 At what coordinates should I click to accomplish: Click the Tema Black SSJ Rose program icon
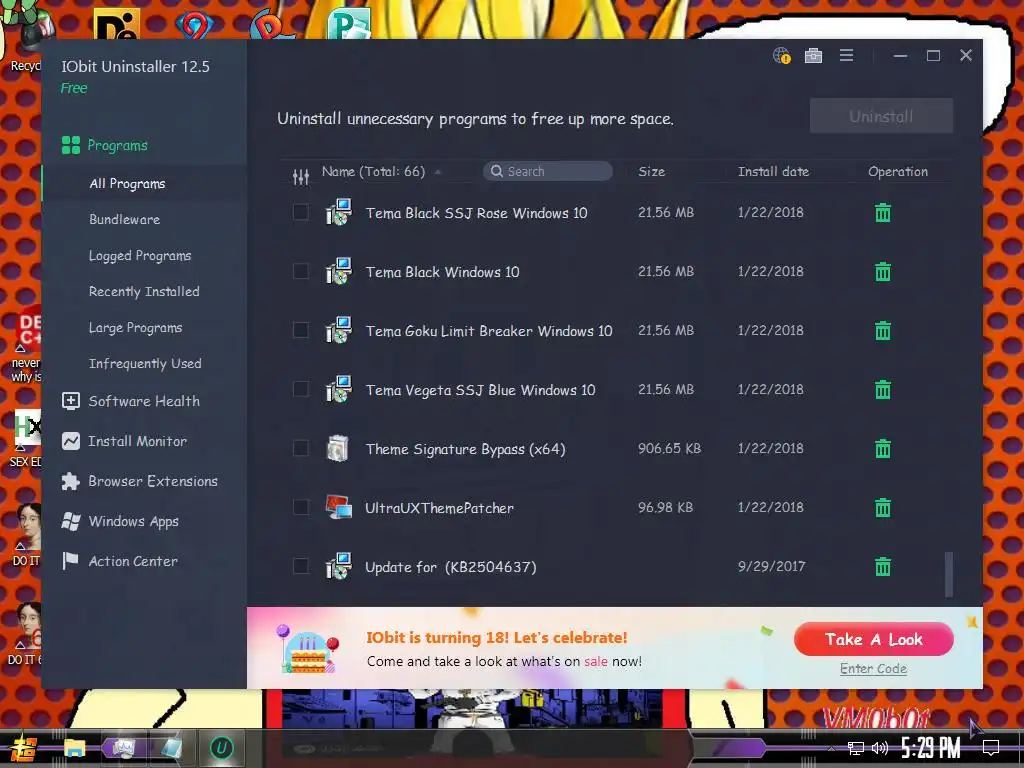(338, 212)
